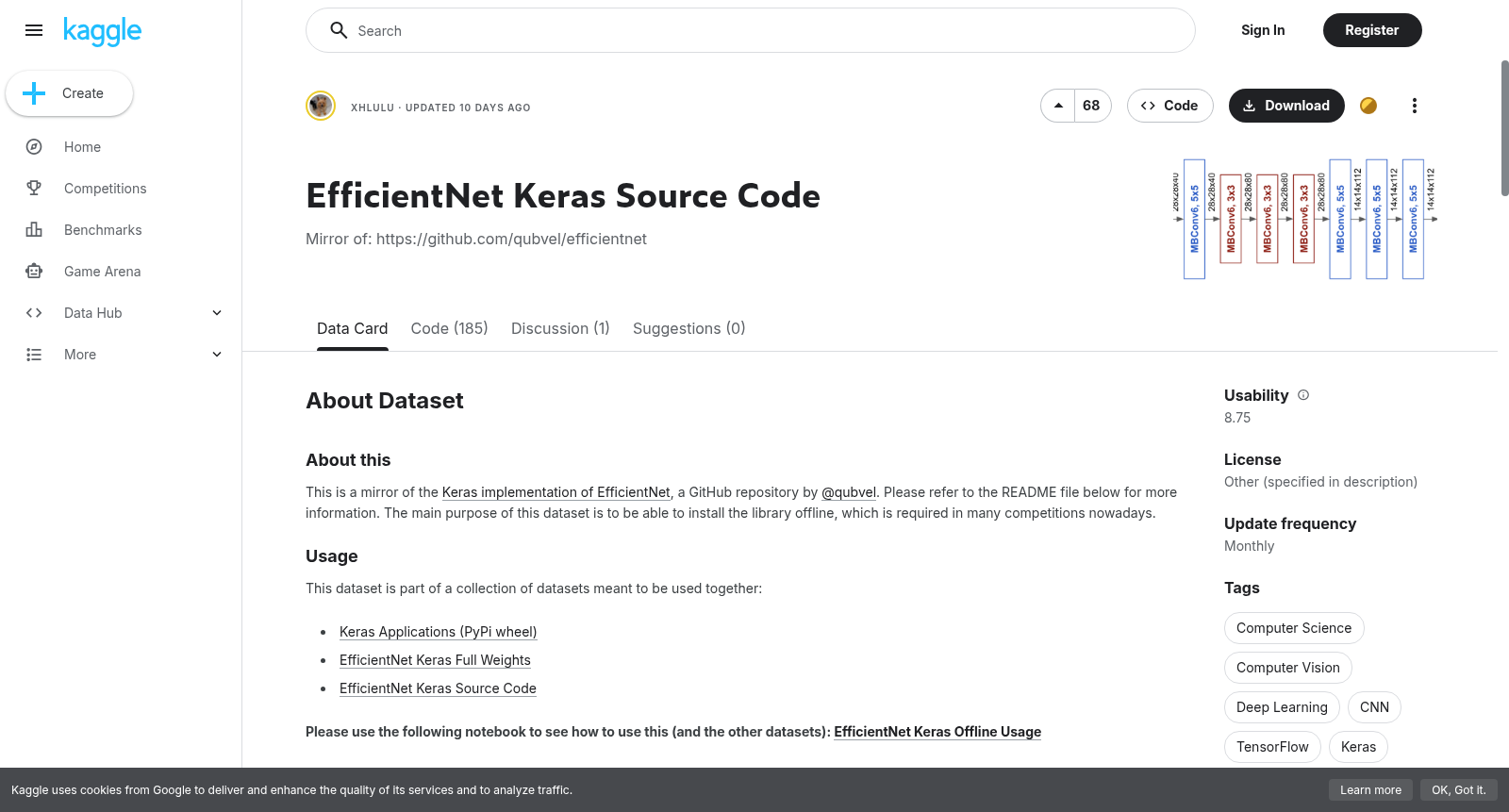Image resolution: width=1509 pixels, height=812 pixels.
Task: Dismiss cookies with OK, Got it.
Action: point(1458,790)
